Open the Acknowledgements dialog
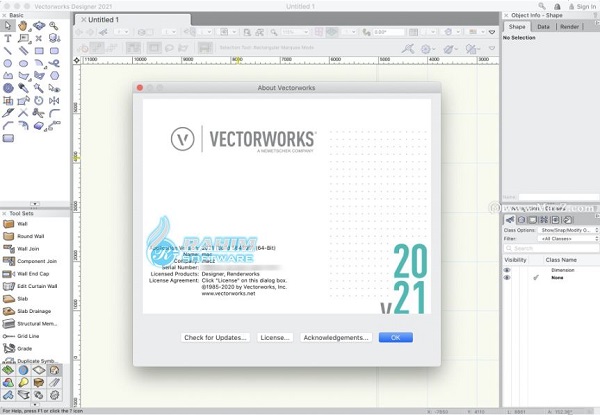 pos(336,337)
